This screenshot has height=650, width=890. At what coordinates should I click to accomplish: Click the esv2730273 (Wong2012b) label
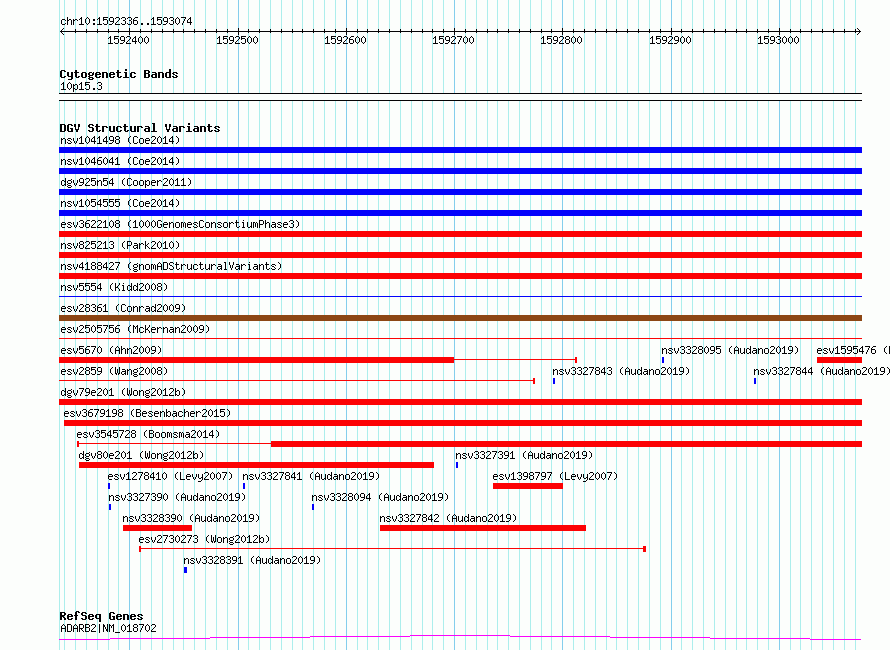pyautogui.click(x=204, y=539)
